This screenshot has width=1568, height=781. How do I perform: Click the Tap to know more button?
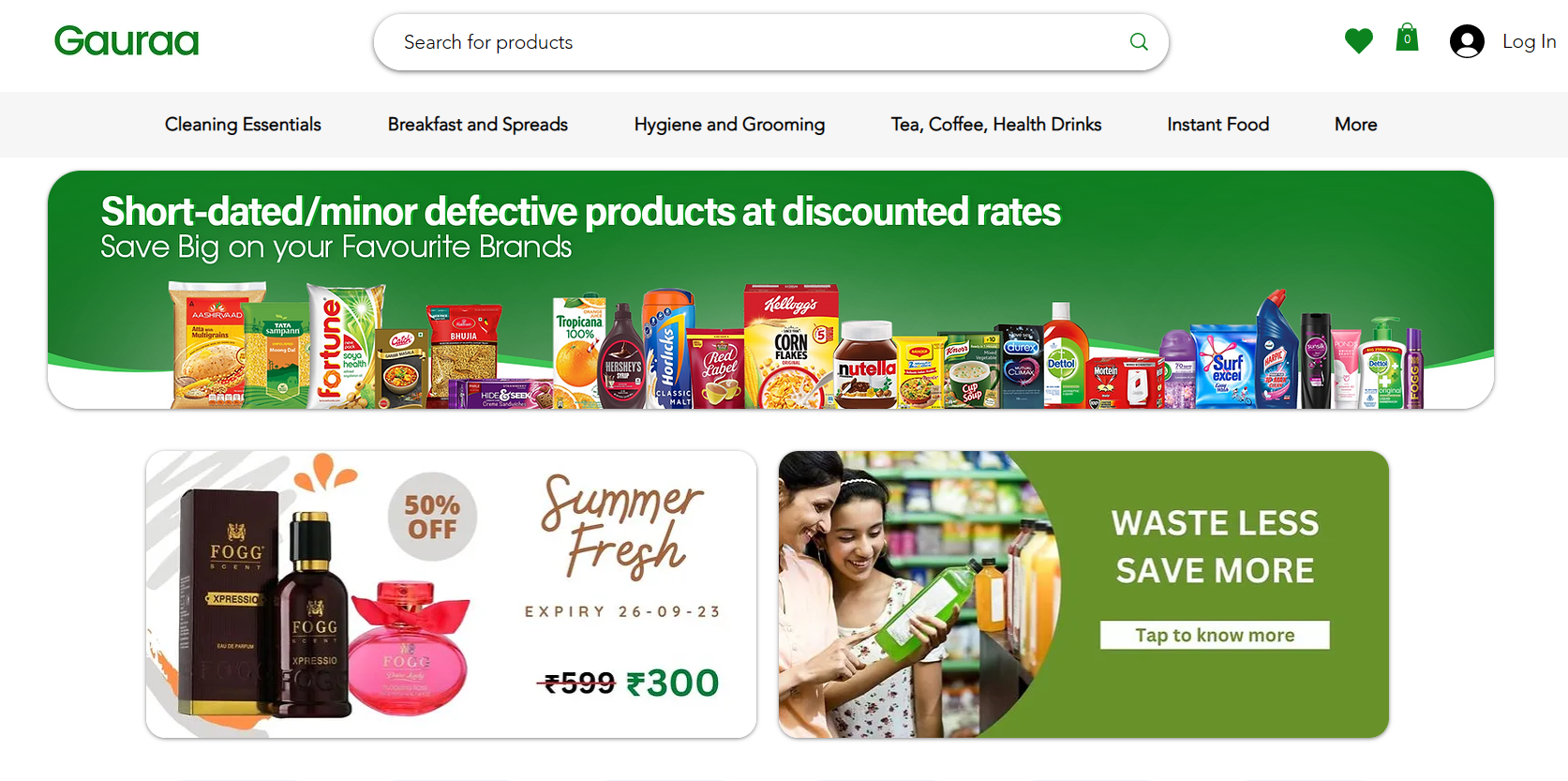click(1215, 635)
